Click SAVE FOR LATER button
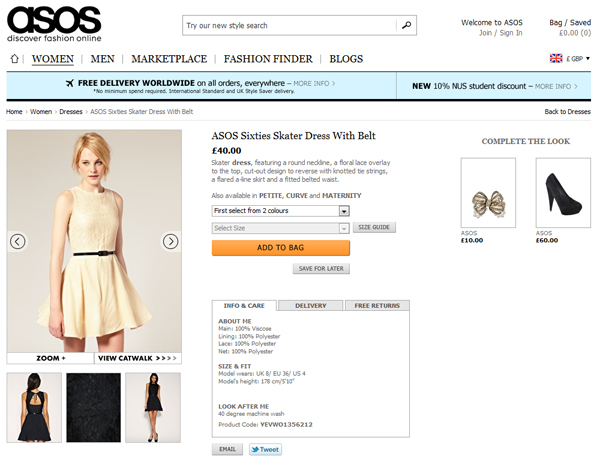The height and width of the screenshot is (462, 600). [321, 269]
